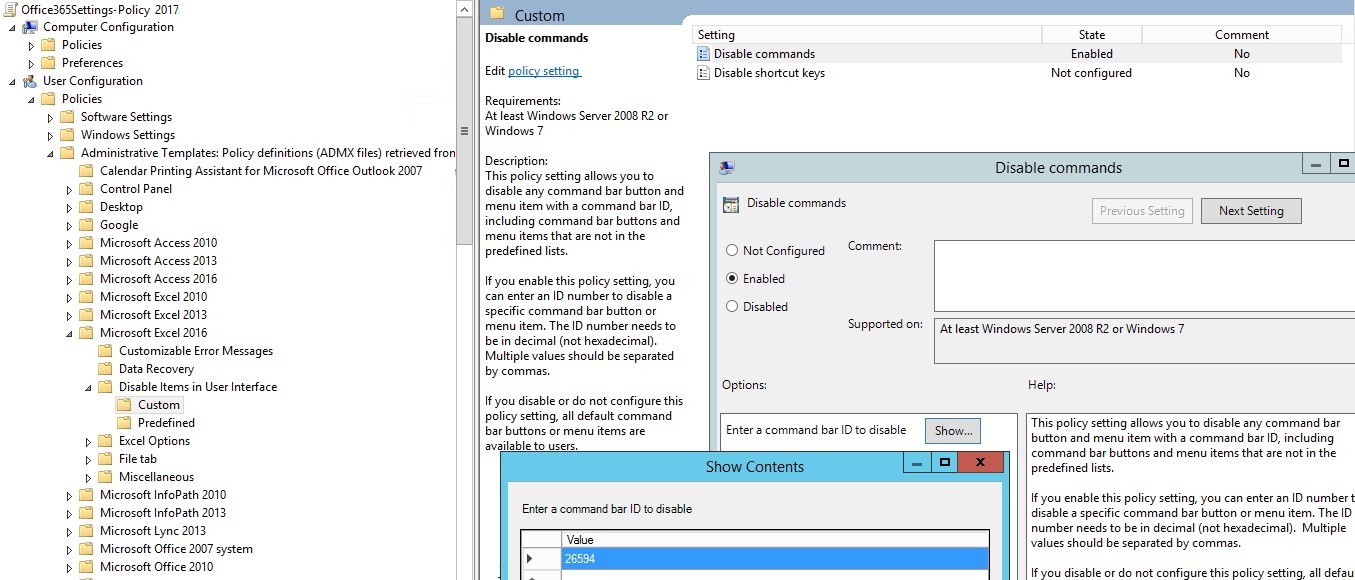
Task: Select the Not Configured radio button
Action: [732, 251]
